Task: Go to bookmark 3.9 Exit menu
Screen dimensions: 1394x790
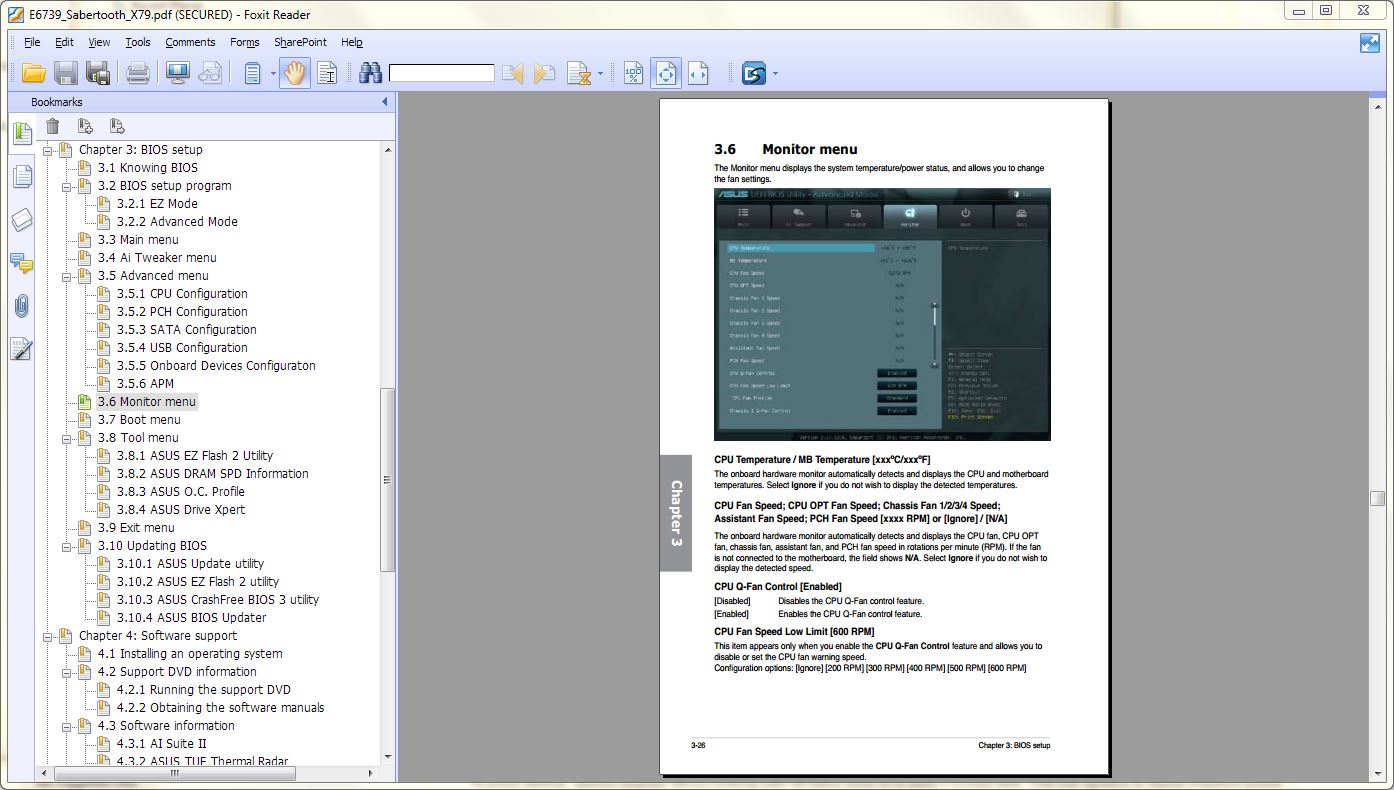Action: (x=136, y=528)
